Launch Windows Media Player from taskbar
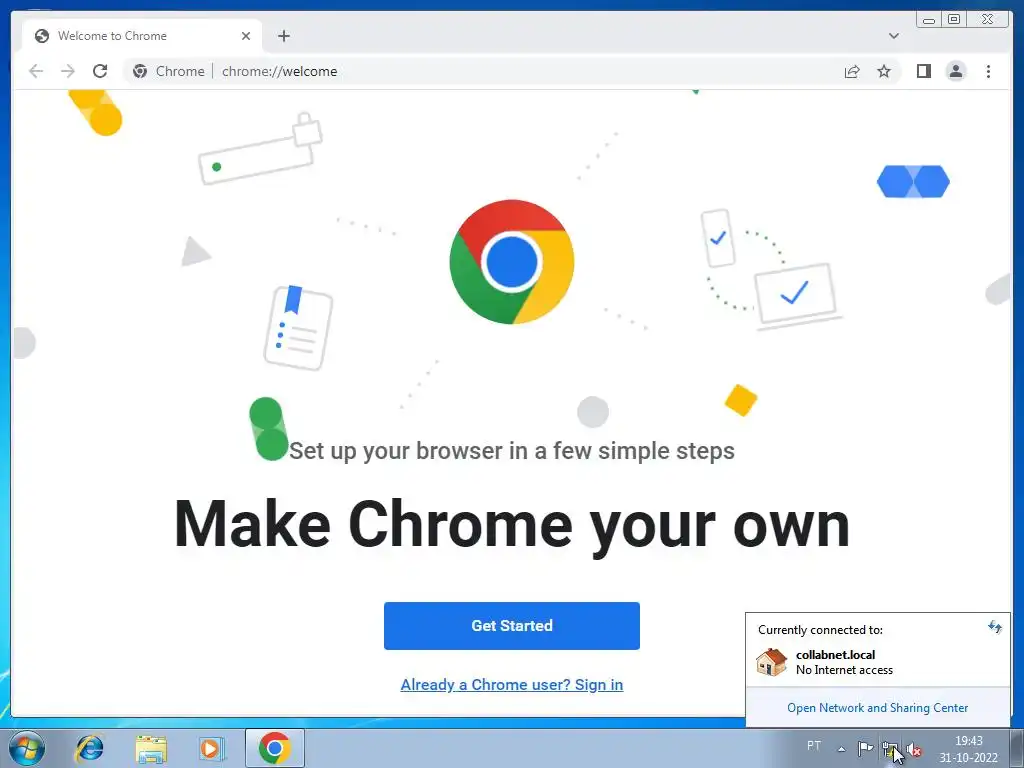 (x=212, y=748)
